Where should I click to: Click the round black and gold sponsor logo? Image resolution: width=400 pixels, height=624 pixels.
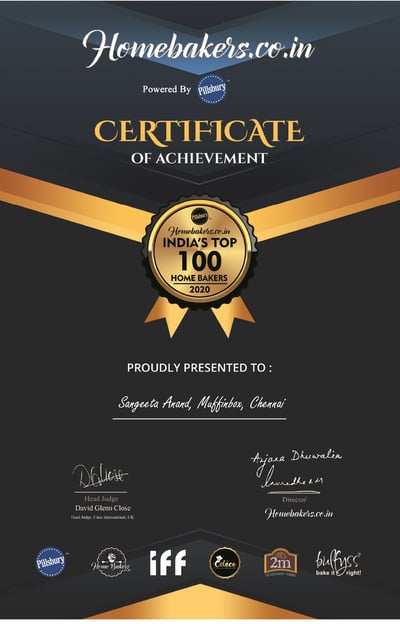(x=225, y=563)
